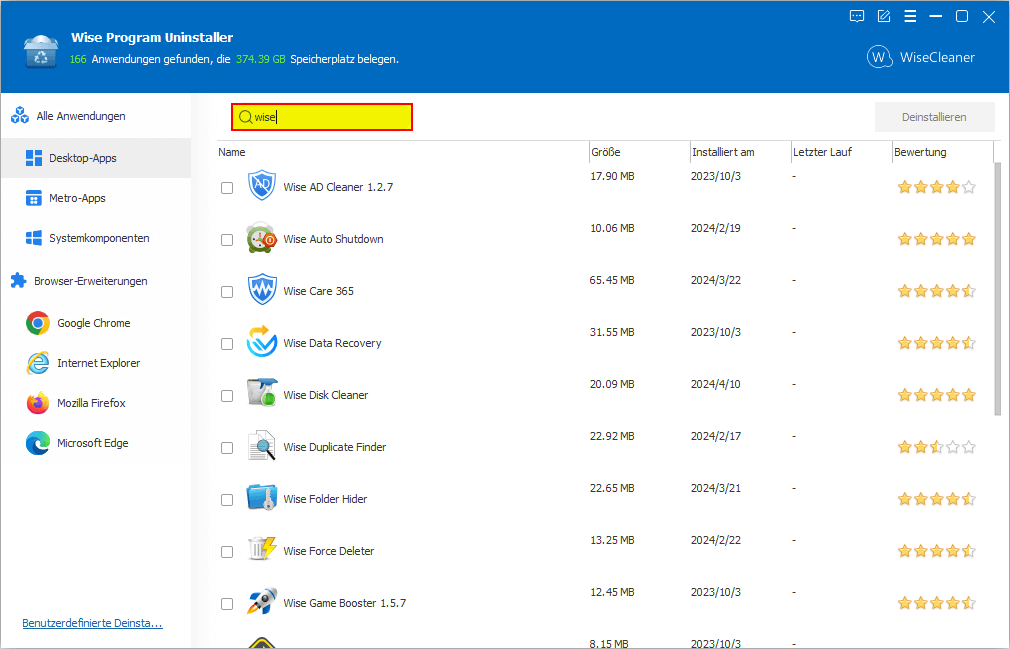Click the Wise Force Deleter name text

click(x=329, y=551)
